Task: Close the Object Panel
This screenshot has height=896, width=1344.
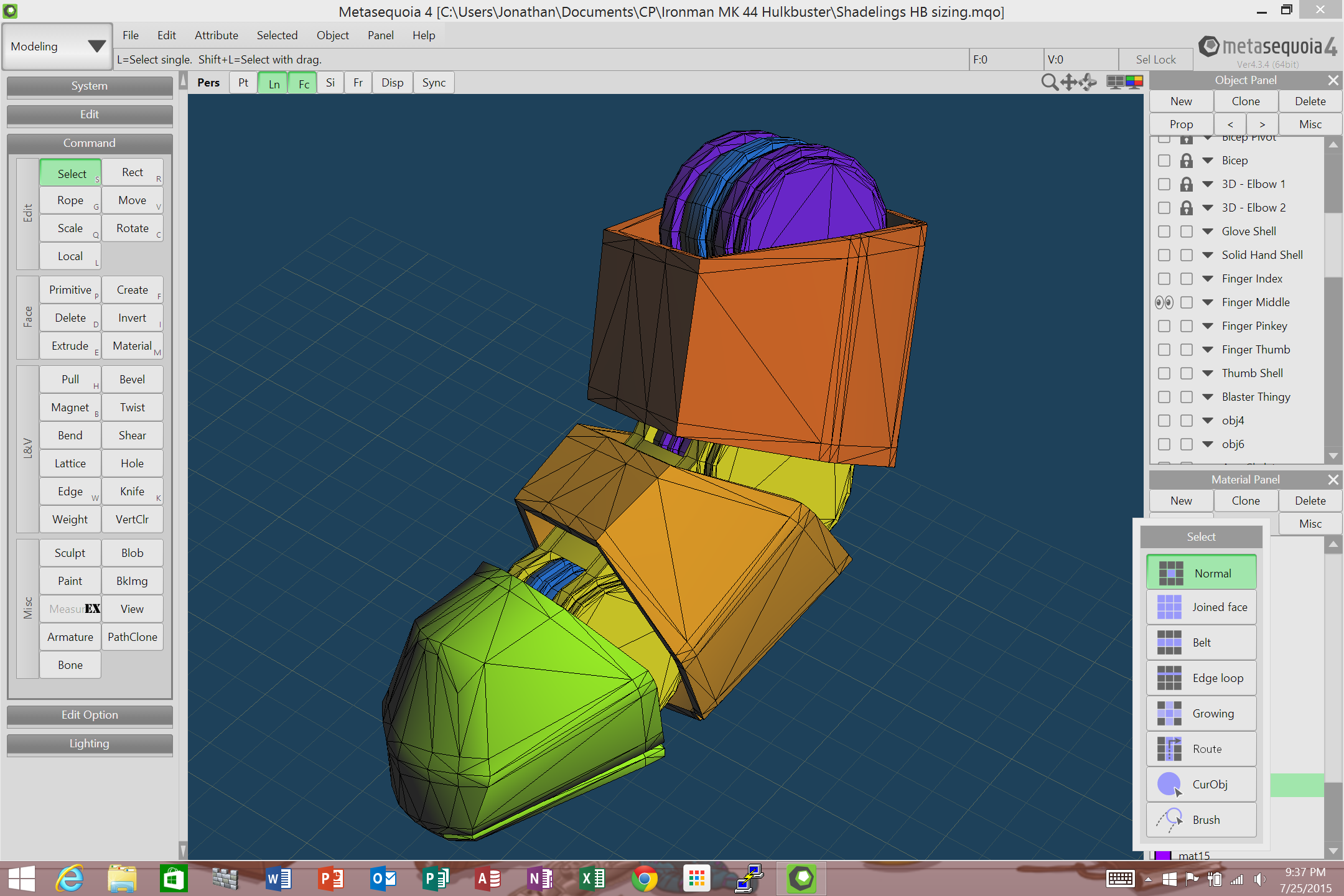Action: (x=1333, y=80)
